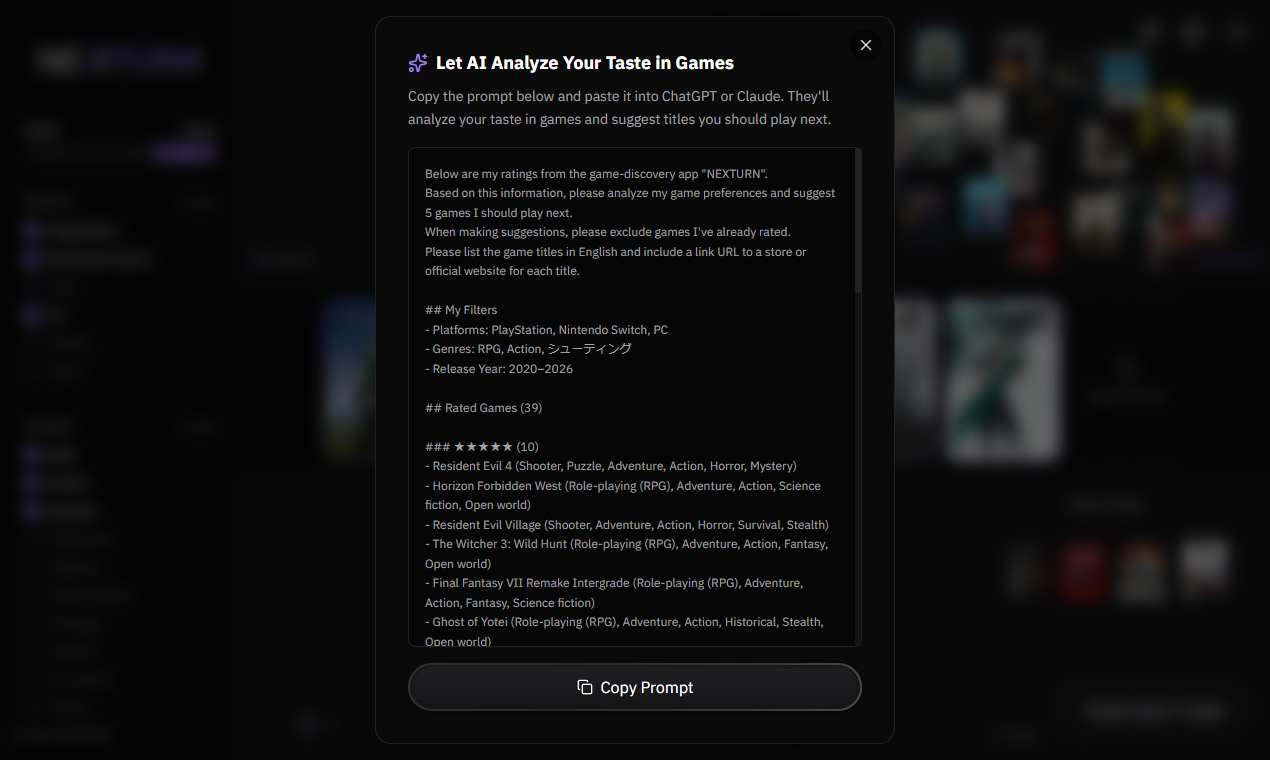Click the five-star rating heading line
The width and height of the screenshot is (1270, 760).
tap(482, 447)
